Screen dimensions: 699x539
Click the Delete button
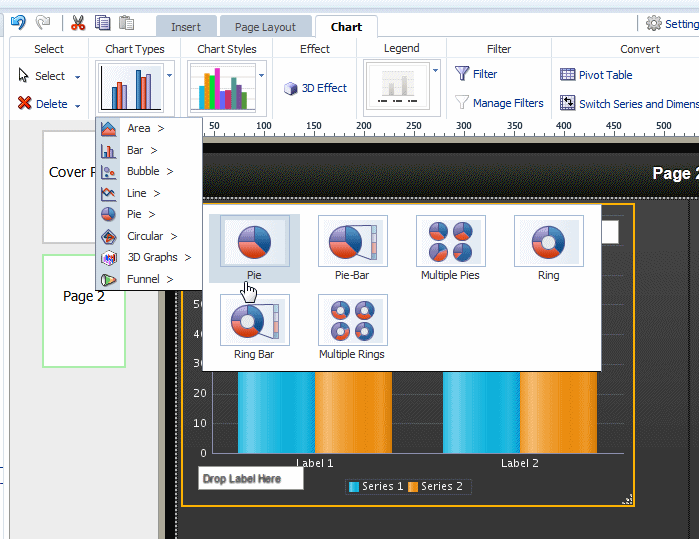pos(43,104)
